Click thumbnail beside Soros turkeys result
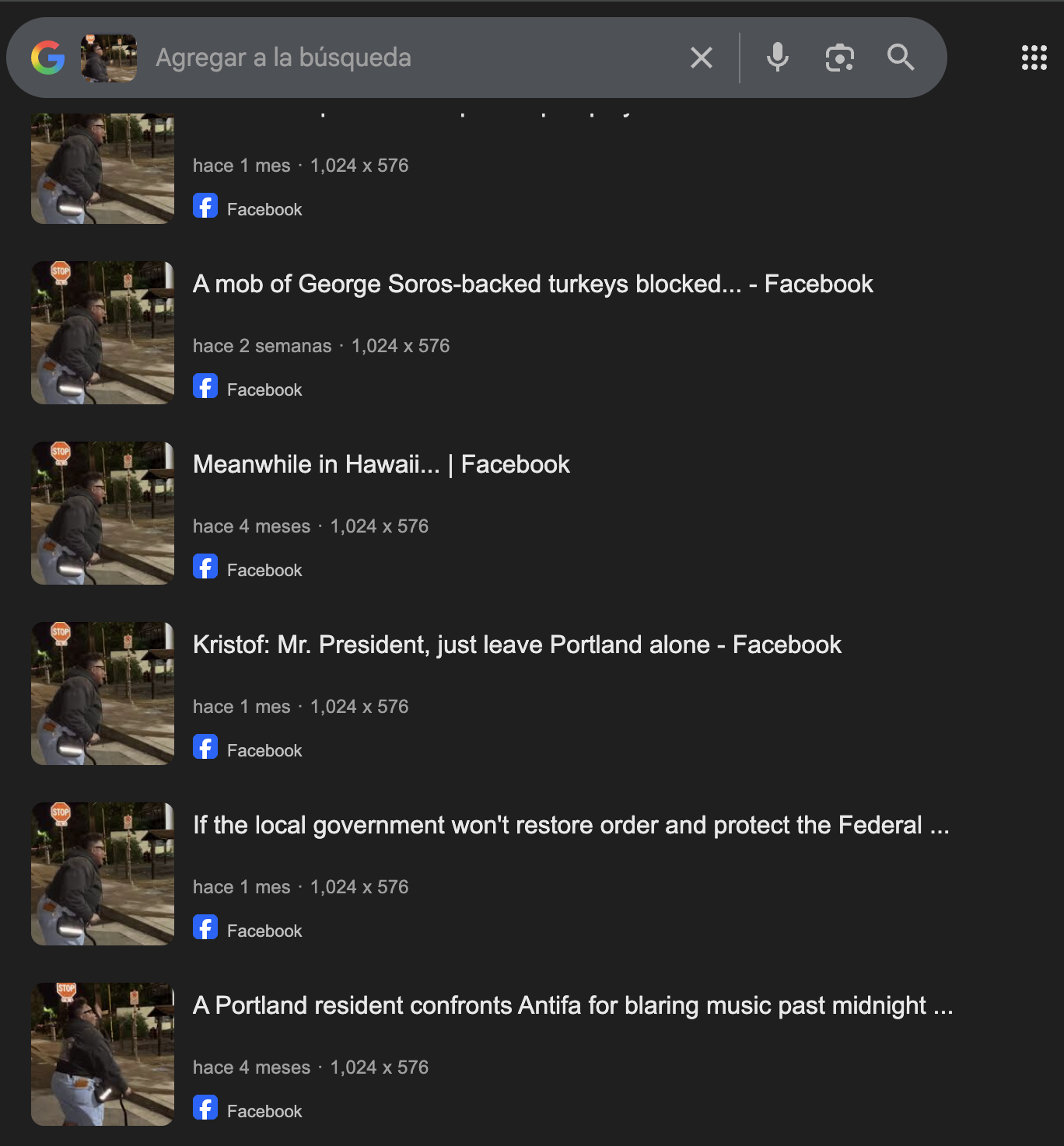 point(103,333)
